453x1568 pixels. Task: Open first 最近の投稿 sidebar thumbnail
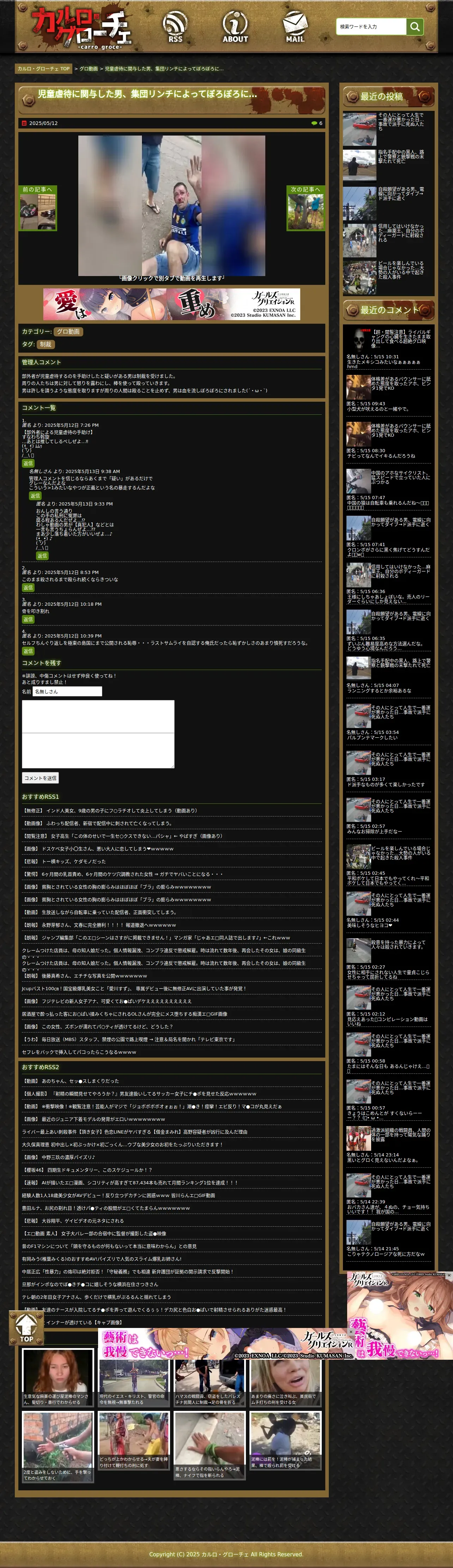[360, 128]
